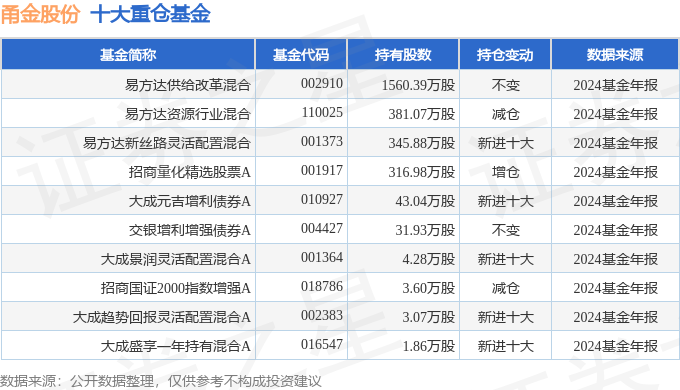Click 2024基金年报 in the 002910 row
680x390 pixels.
[x=615, y=85]
